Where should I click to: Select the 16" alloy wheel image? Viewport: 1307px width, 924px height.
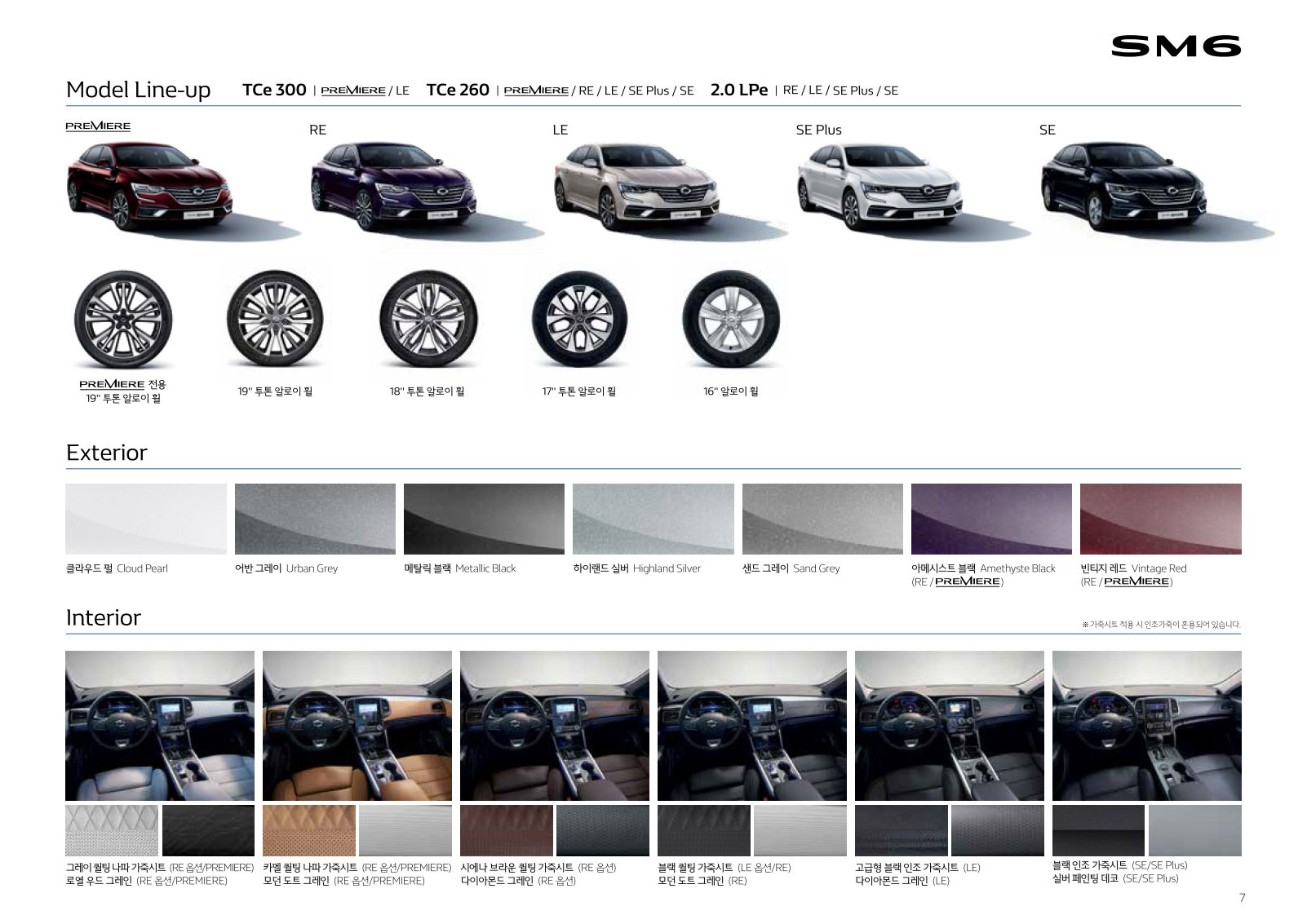[731, 320]
